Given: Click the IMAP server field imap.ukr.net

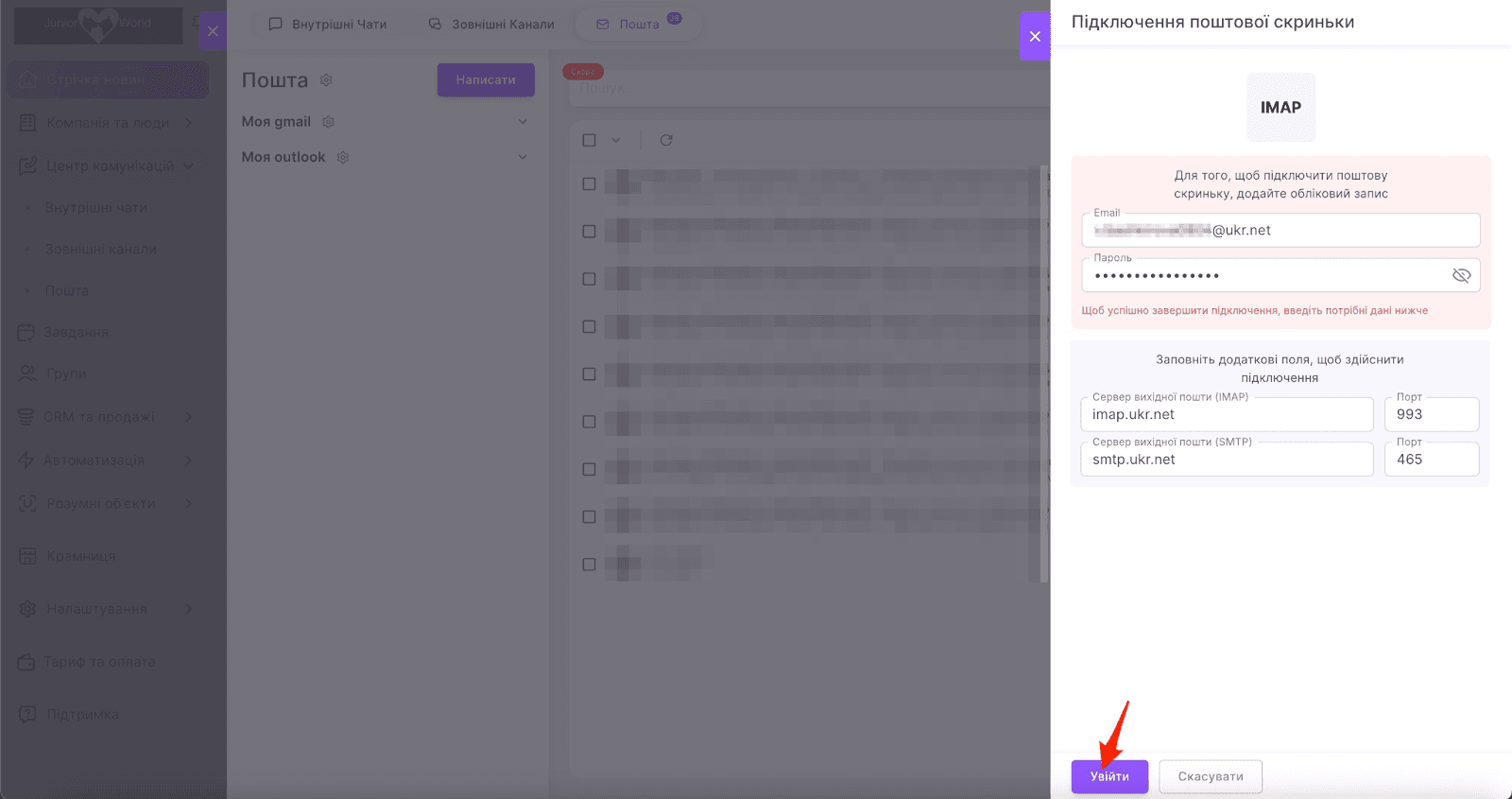Looking at the screenshot, I should point(1227,414).
